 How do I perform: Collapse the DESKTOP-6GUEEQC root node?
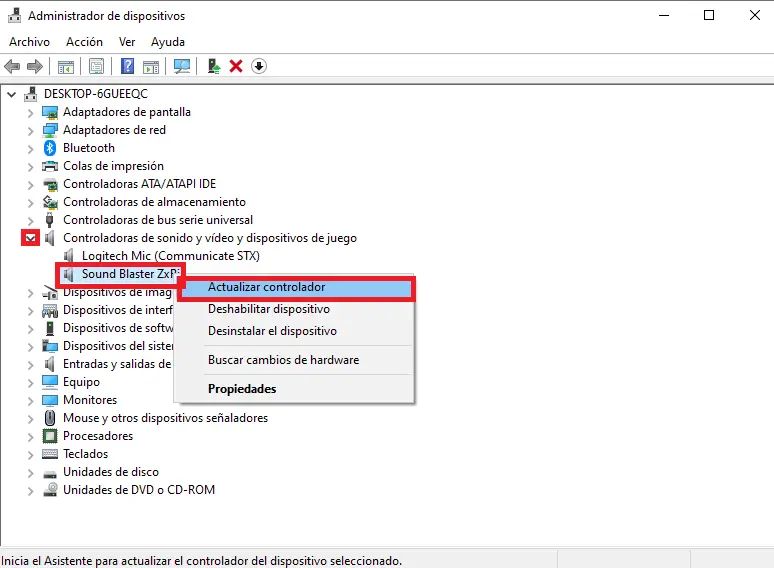(11, 94)
